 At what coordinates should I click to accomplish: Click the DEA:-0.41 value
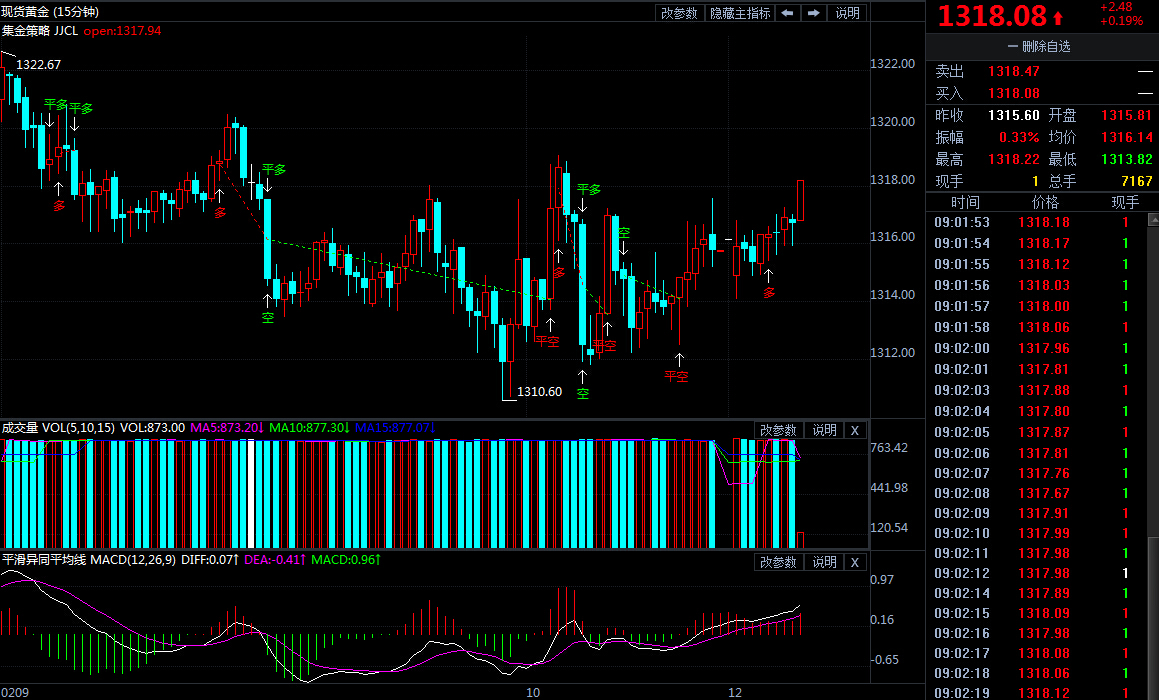click(x=275, y=560)
